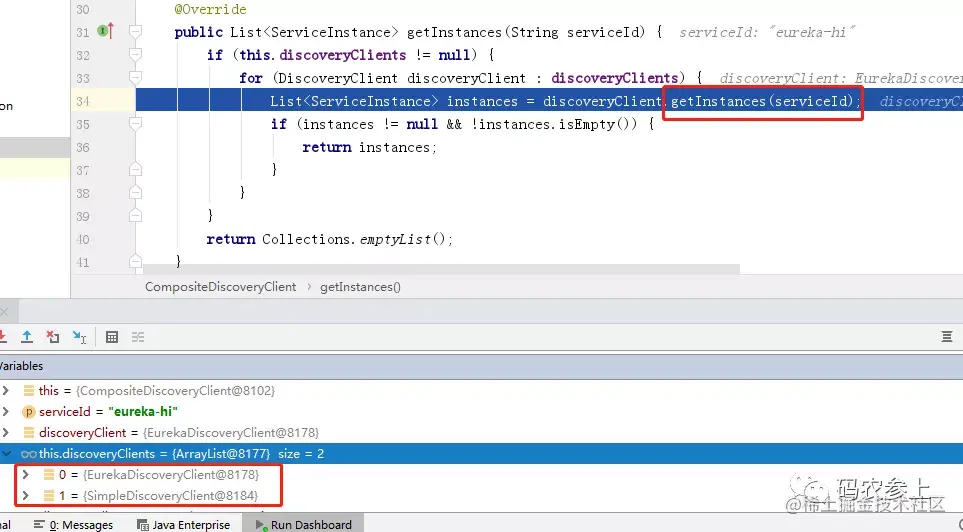Viewport: 963px width, 532px height.
Task: Select 'this = {CompositeDiscoveryClient@8102}' row text
Action: pyautogui.click(x=157, y=391)
